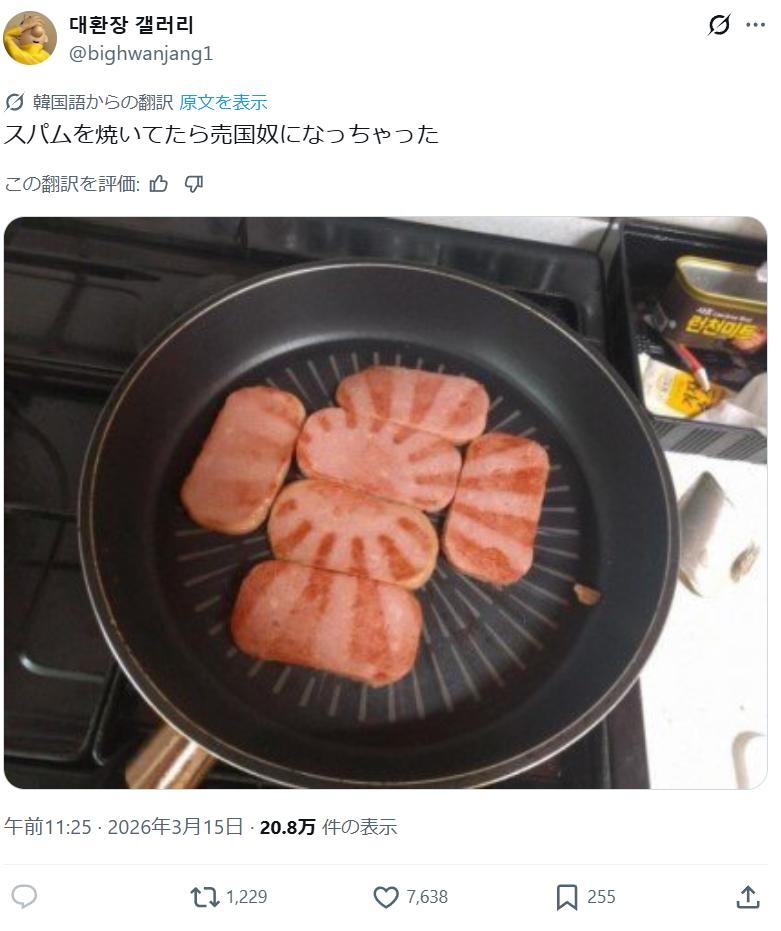
Task: Open the @bighwanjang1 handle link
Action: tap(141, 53)
